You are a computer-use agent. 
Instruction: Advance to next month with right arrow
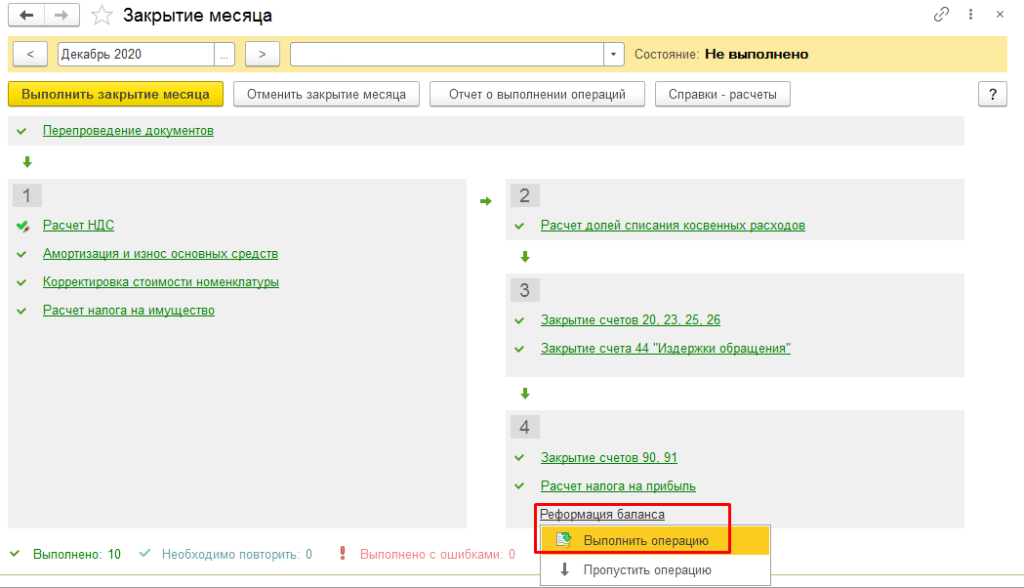click(x=262, y=54)
